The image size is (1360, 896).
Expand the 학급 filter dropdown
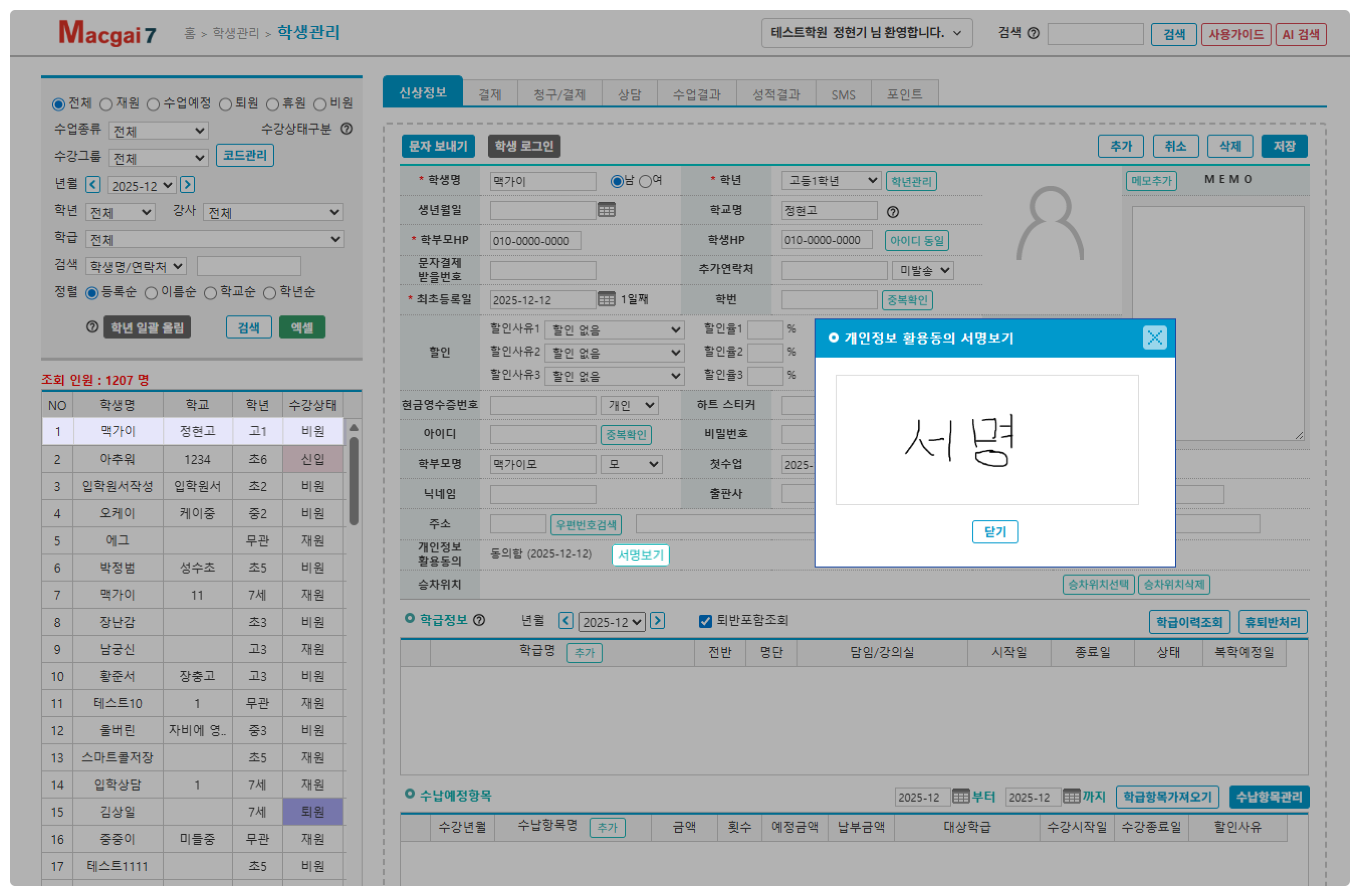214,240
